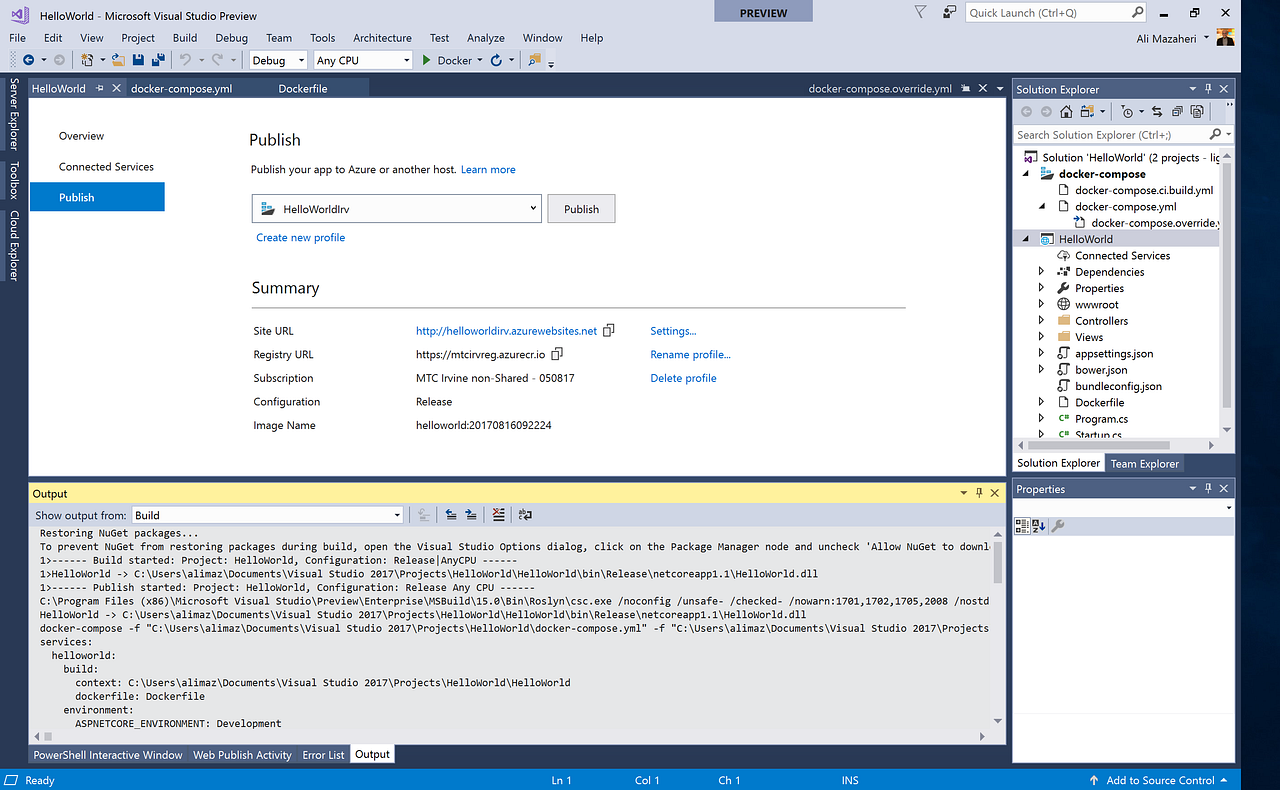
Task: Expand the Controllers folder node
Action: tap(1041, 321)
